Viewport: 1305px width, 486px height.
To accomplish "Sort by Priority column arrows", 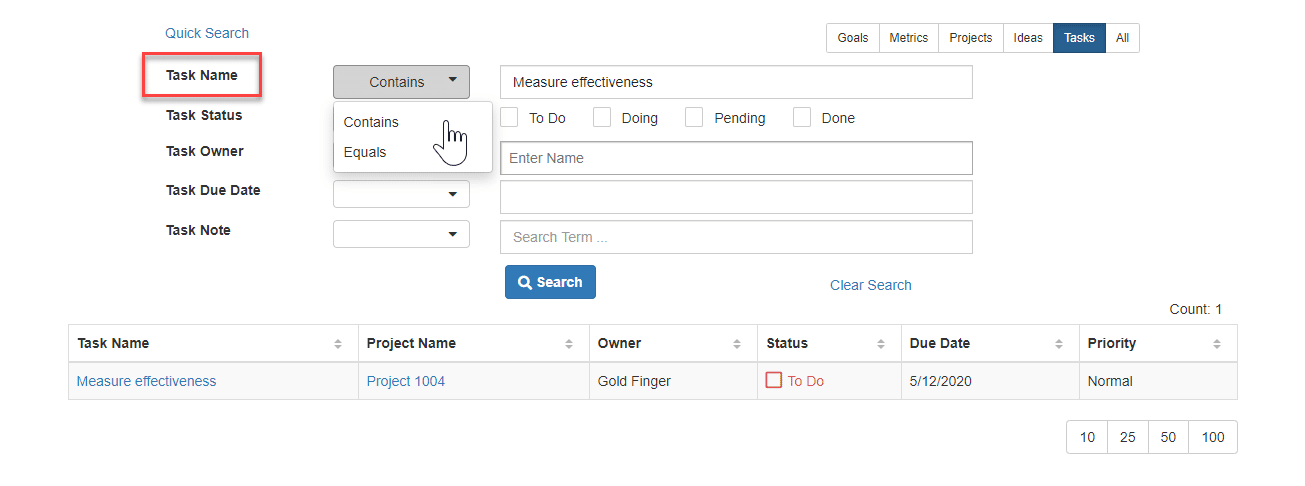I will (1217, 344).
